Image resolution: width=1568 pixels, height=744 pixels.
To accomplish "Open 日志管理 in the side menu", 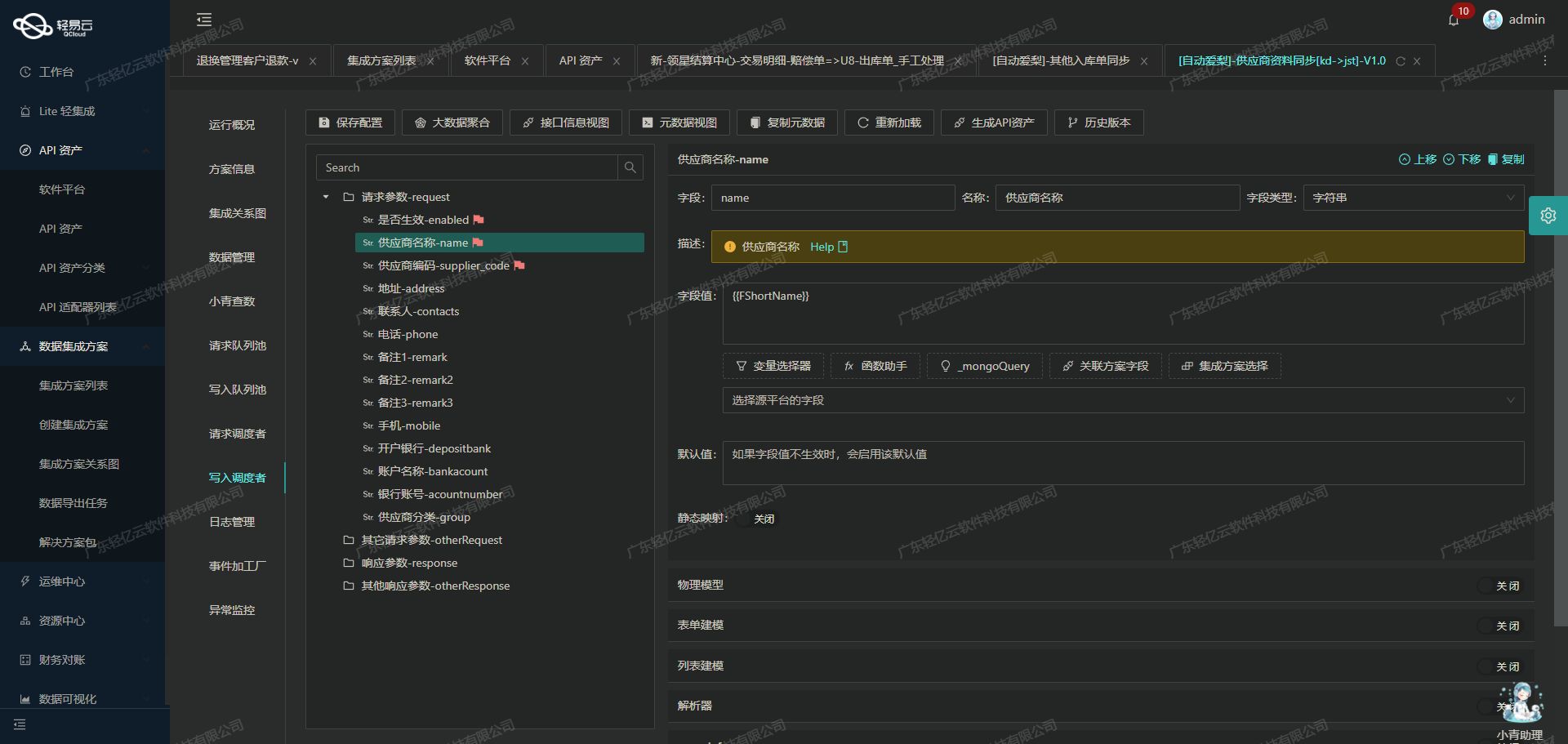I will 232,522.
